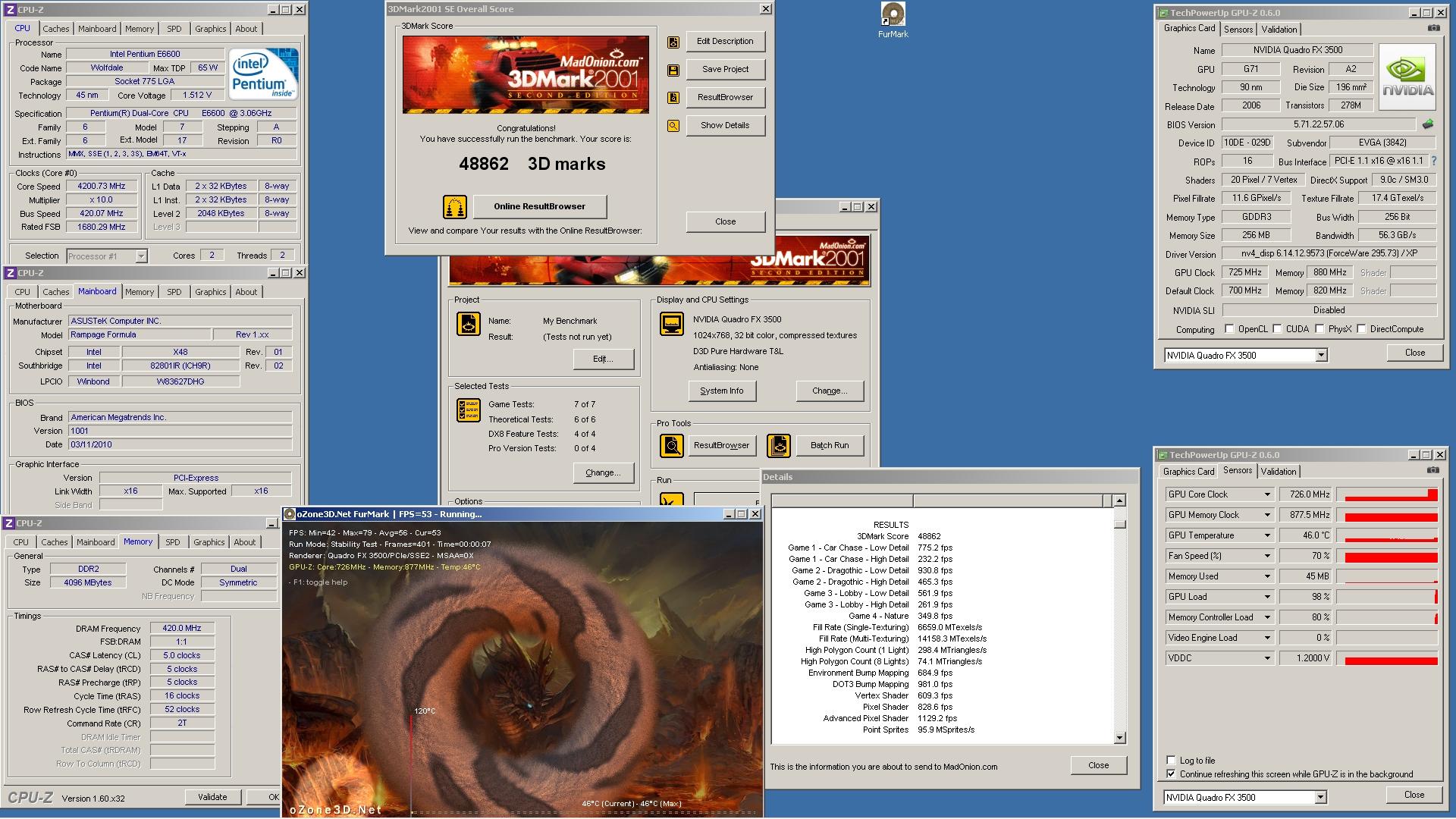Toggle the PhysX checkbox in GPU-Z
Viewport: 1456px width, 819px height.
1320,329
